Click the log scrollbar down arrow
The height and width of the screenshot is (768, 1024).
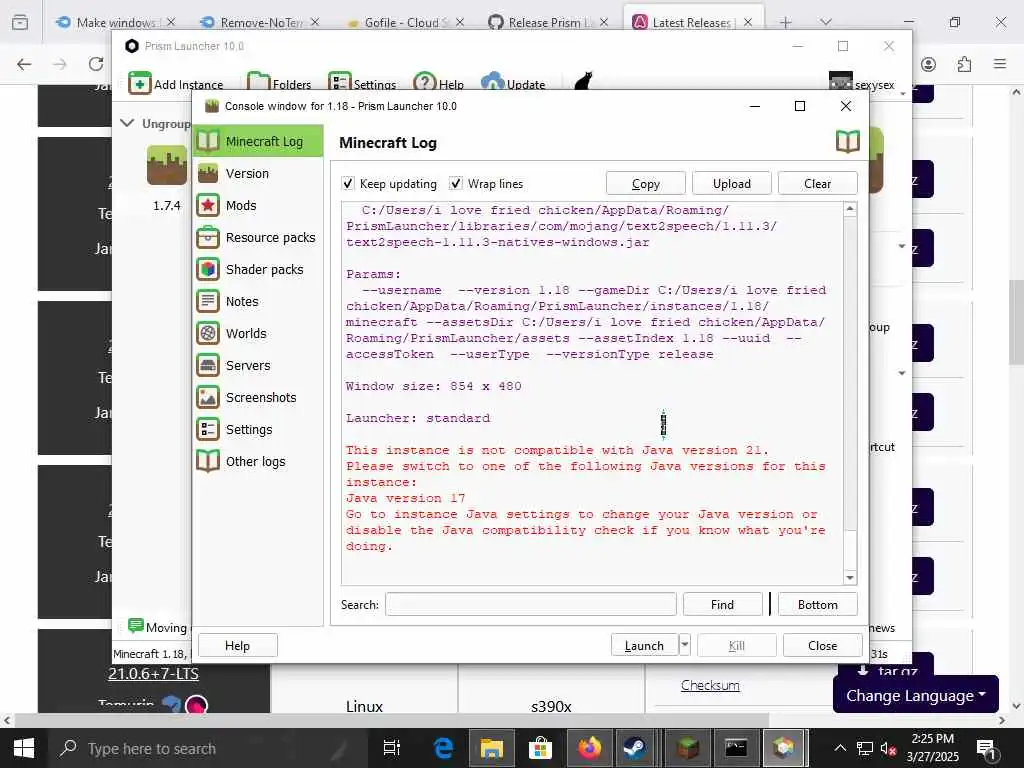pos(850,577)
